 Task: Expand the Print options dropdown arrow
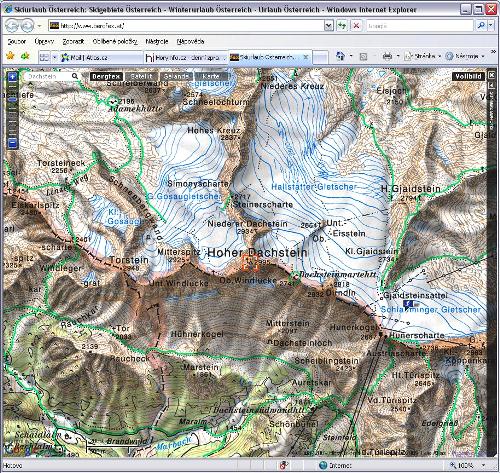tap(398, 56)
